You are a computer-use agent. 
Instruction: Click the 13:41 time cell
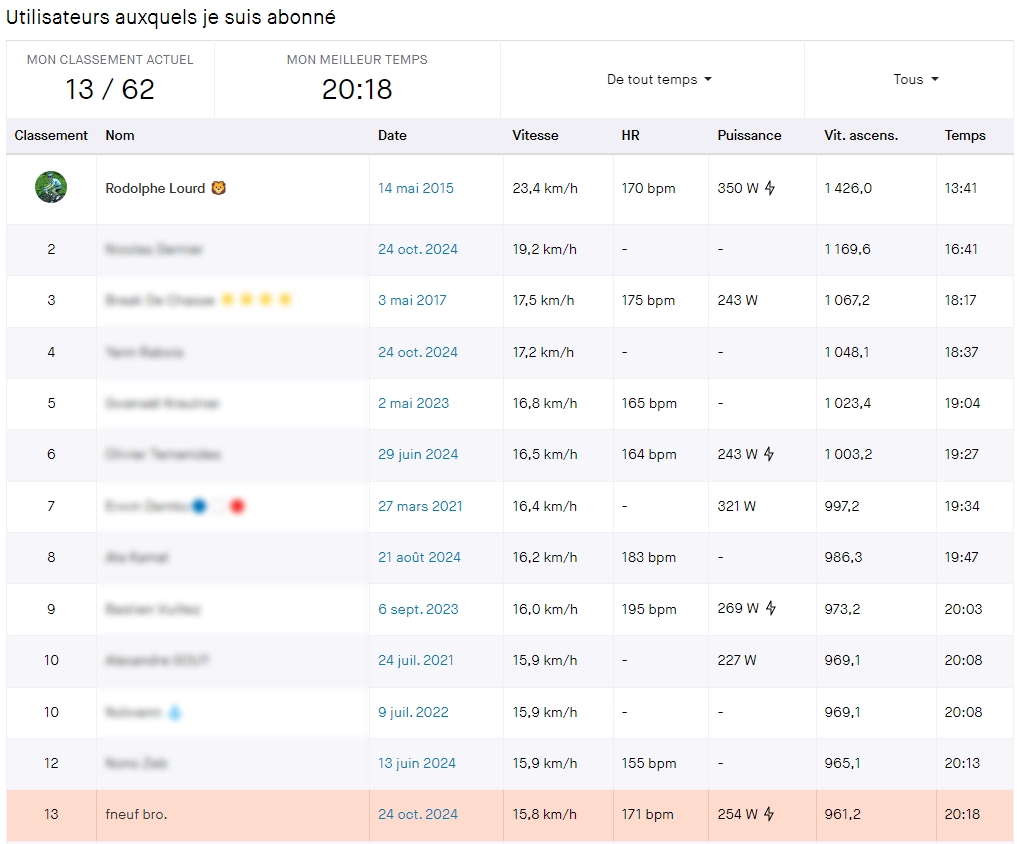pyautogui.click(x=961, y=188)
